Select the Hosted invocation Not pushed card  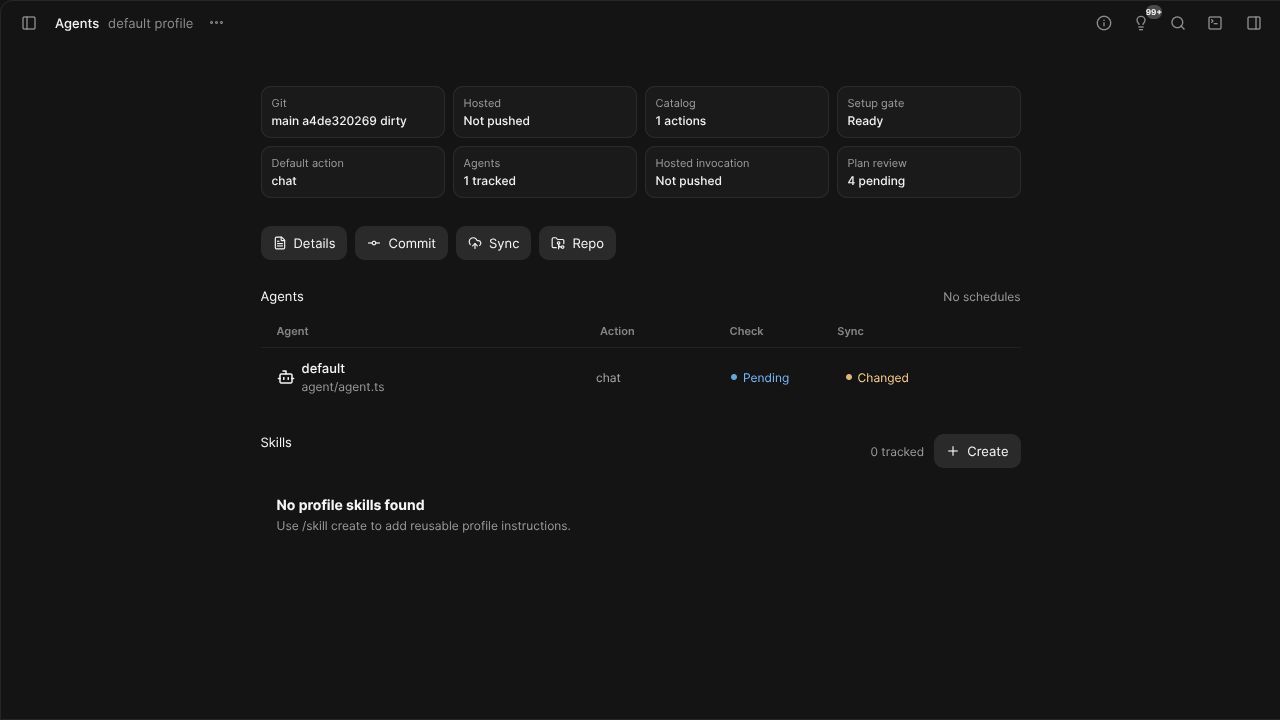pyautogui.click(x=737, y=172)
